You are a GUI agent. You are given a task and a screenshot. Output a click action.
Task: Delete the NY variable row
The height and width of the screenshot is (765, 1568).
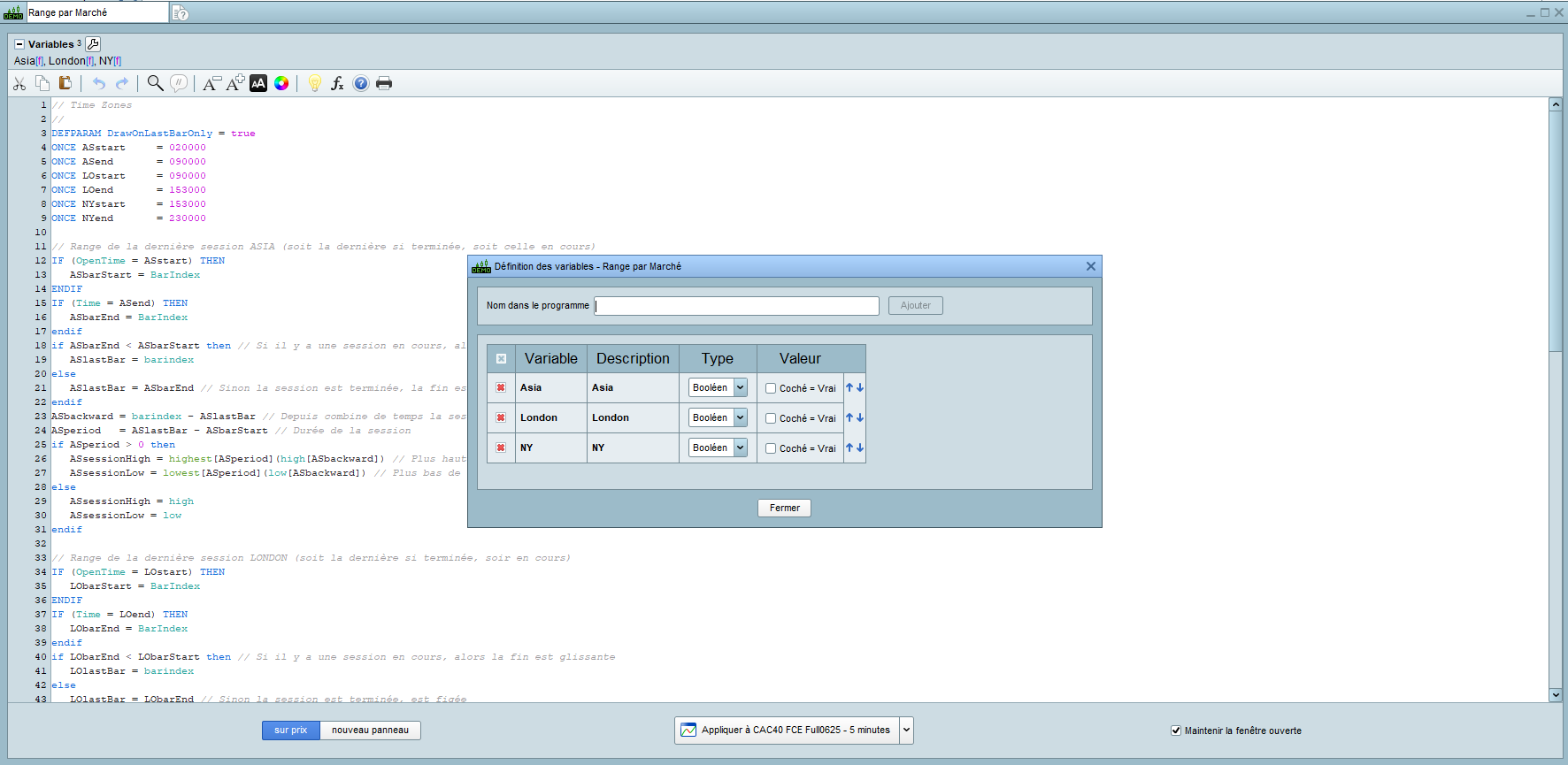(501, 448)
